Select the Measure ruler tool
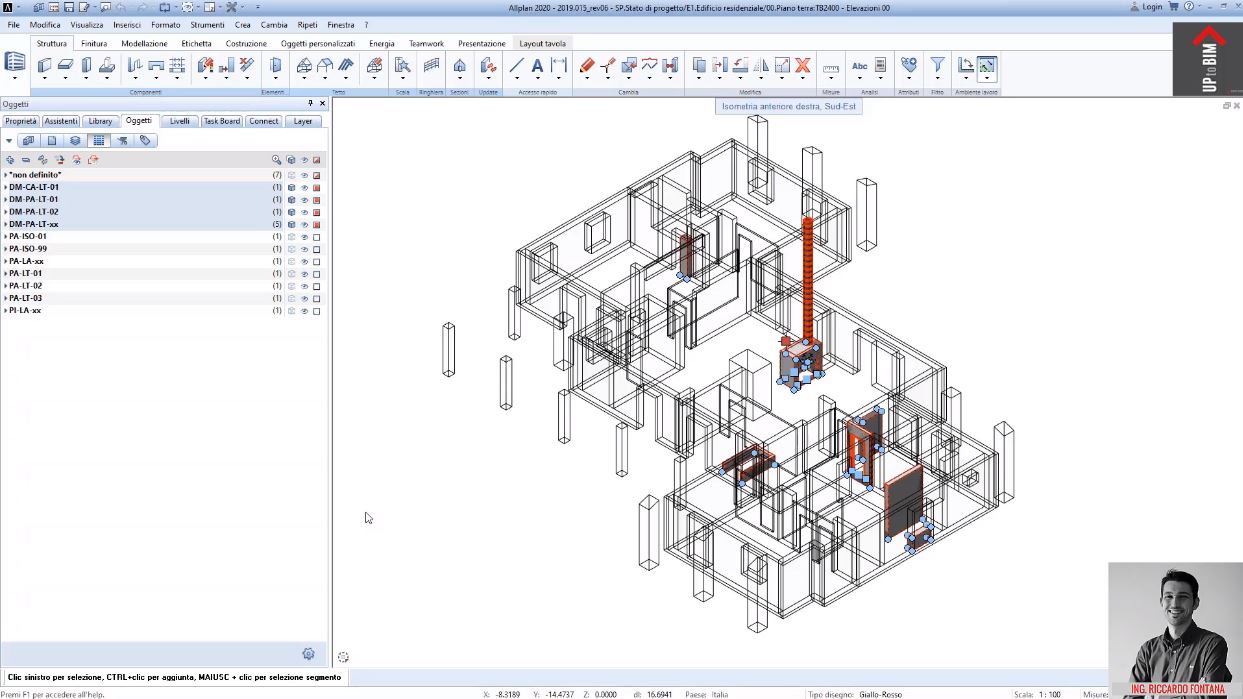 831,68
